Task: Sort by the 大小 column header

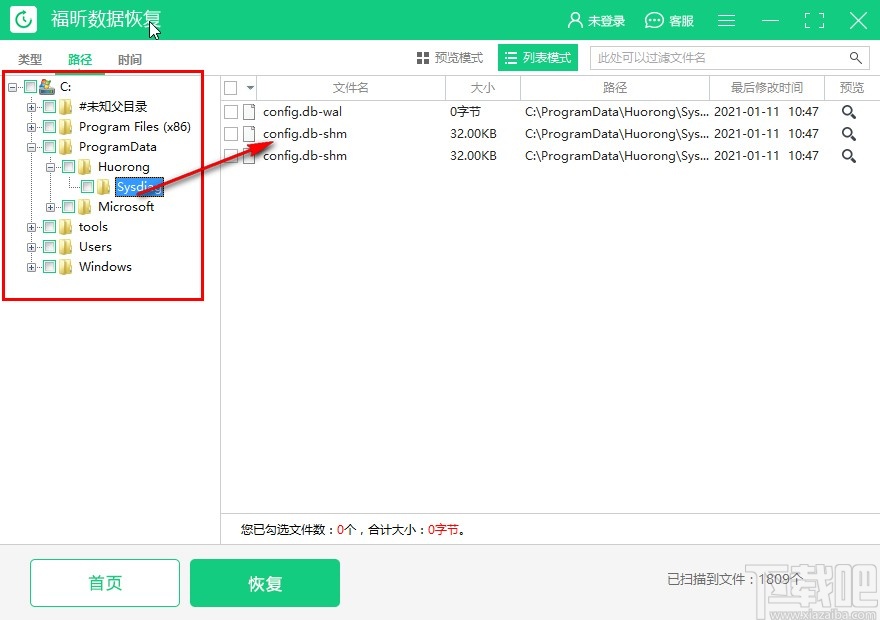Action: point(483,88)
